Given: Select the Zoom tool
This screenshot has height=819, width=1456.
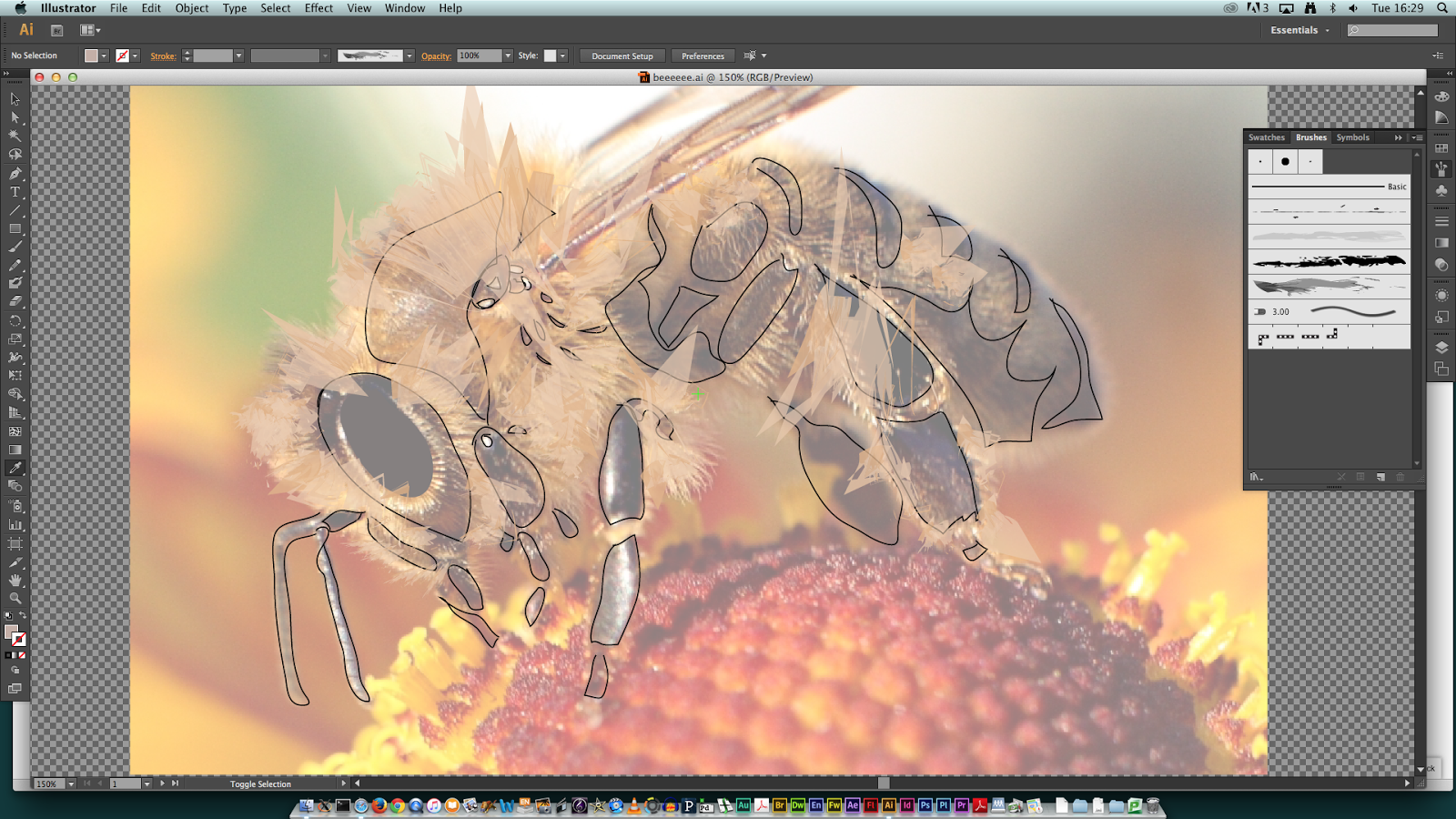Looking at the screenshot, I should (15, 598).
